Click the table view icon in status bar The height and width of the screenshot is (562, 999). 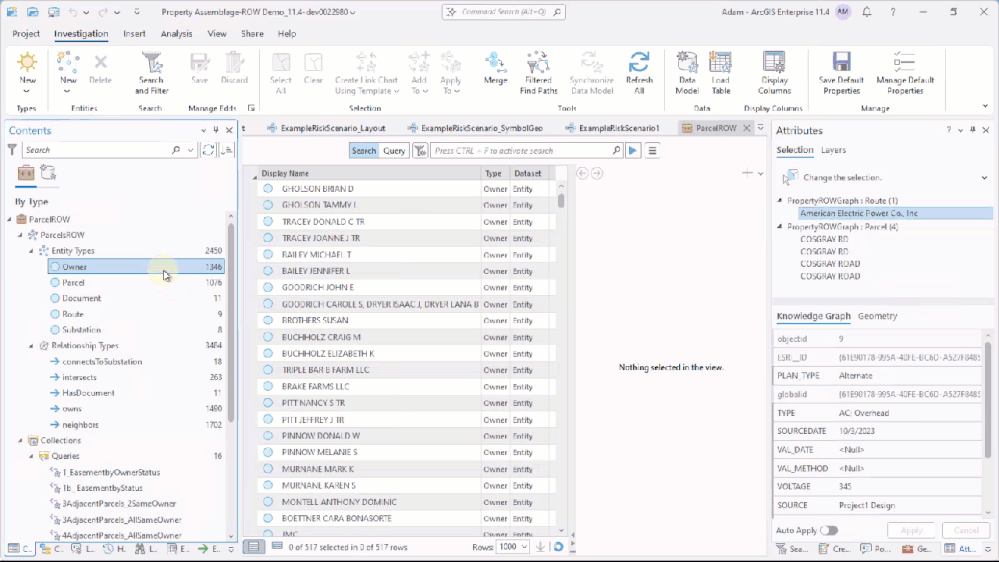(254, 547)
